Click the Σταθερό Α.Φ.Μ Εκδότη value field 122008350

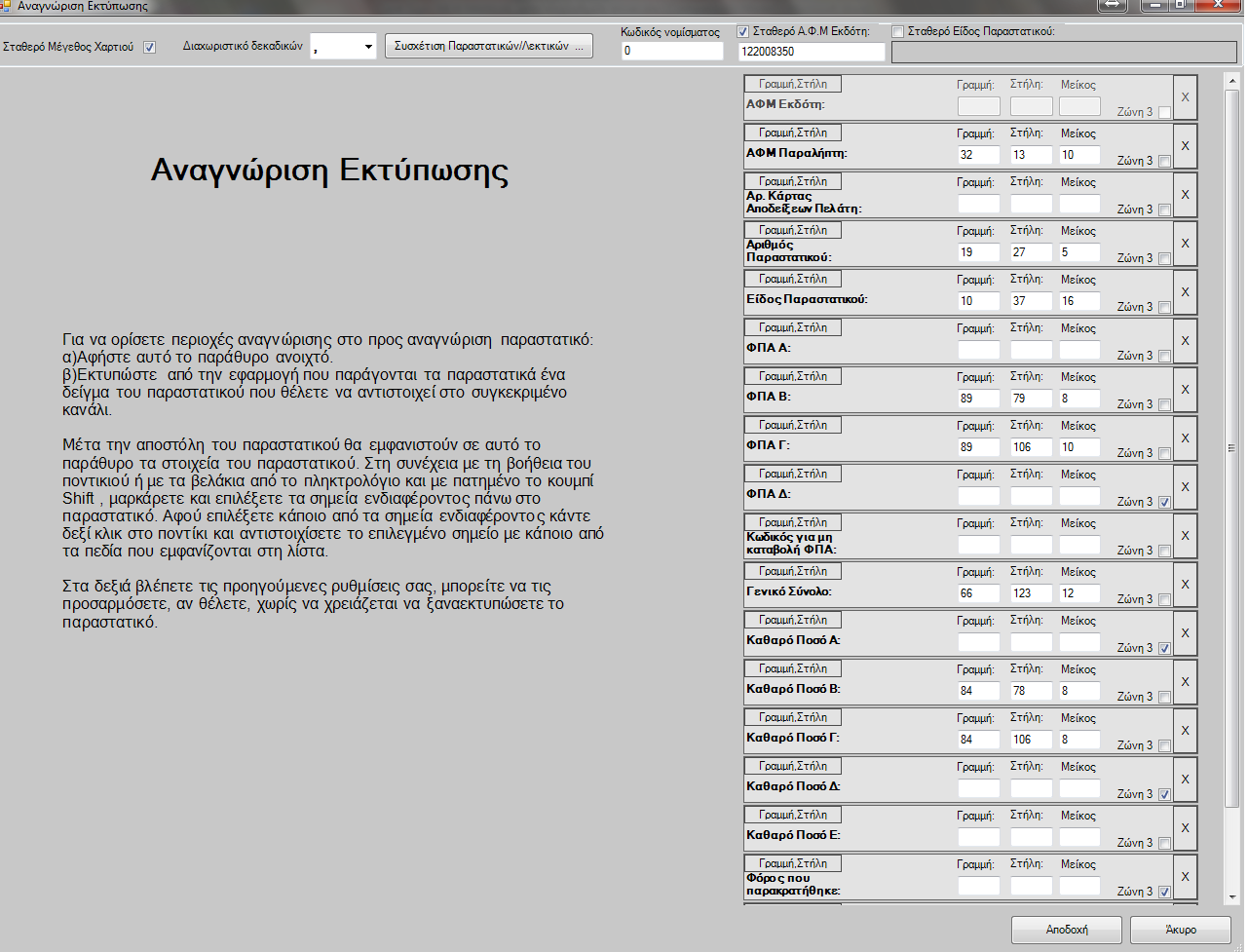[812, 51]
